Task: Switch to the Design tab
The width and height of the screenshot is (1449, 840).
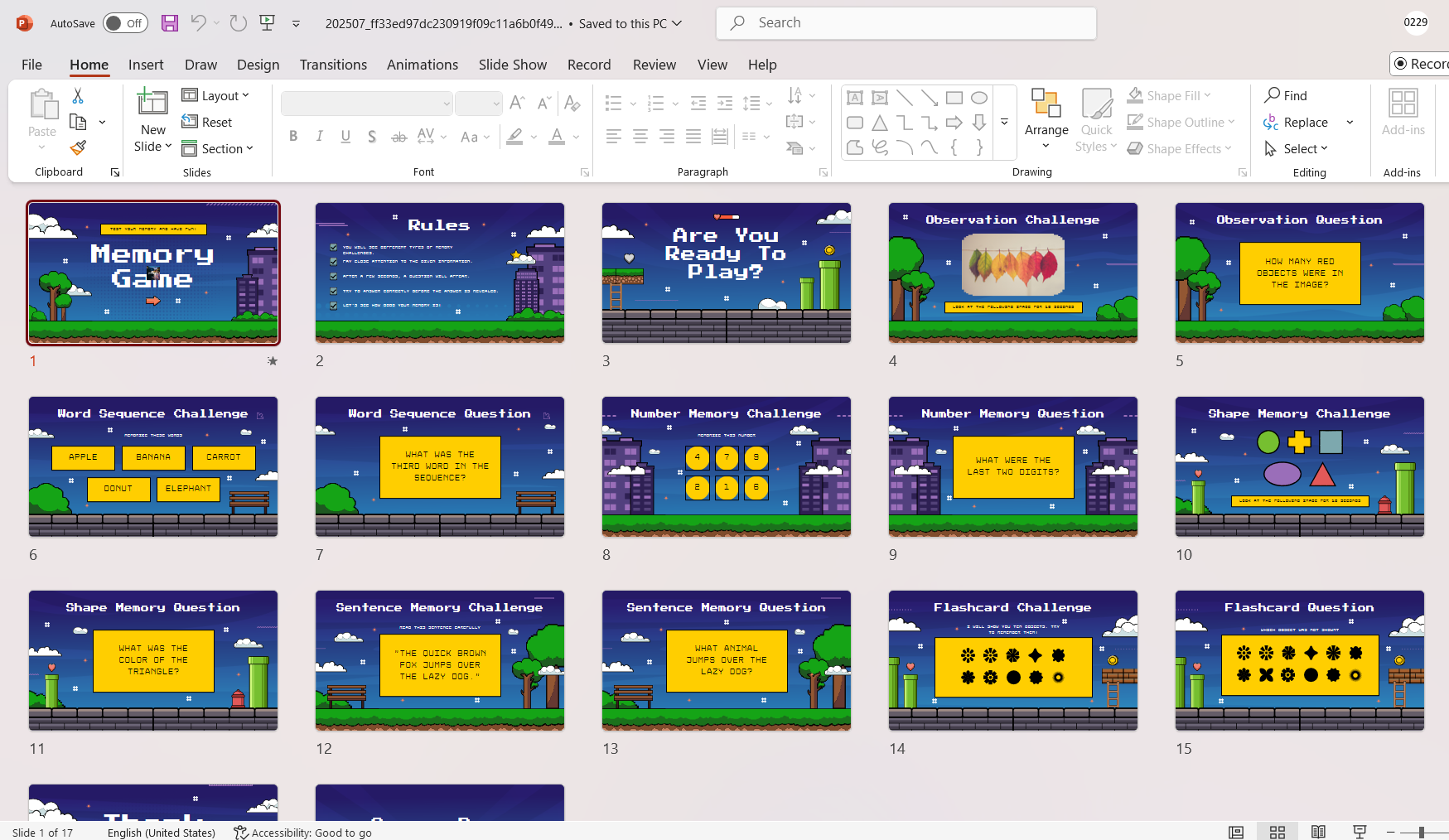Action: point(258,65)
